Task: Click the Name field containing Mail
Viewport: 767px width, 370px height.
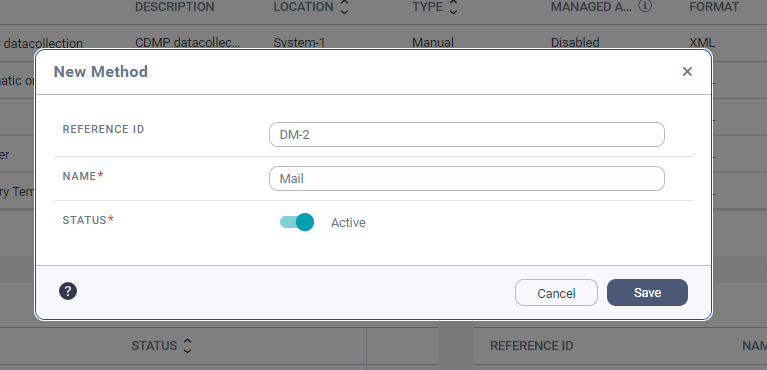Action: [x=467, y=179]
